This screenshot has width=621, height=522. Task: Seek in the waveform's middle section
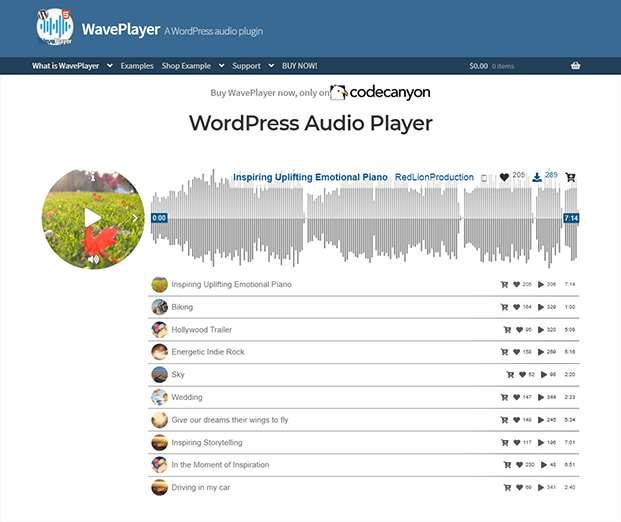364,218
